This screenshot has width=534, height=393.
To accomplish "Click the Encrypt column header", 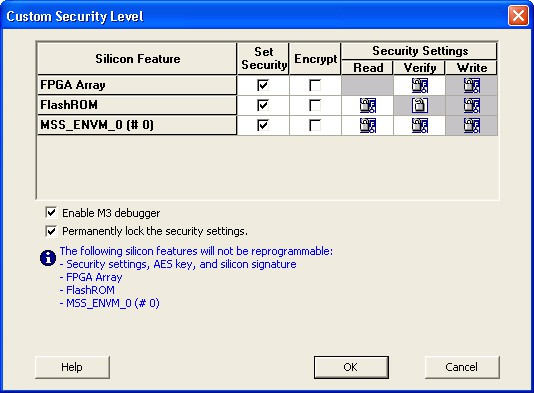I will 315,59.
